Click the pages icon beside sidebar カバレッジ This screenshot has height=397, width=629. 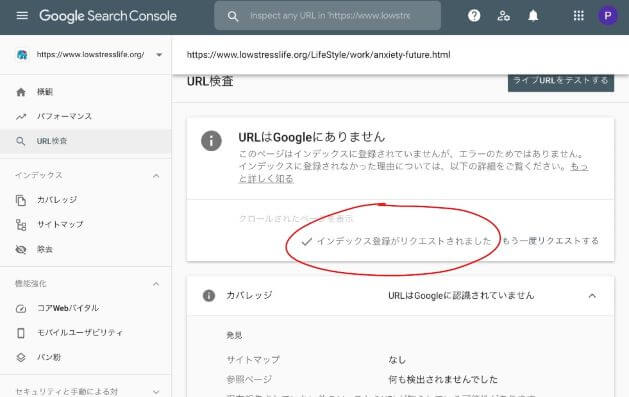point(21,200)
